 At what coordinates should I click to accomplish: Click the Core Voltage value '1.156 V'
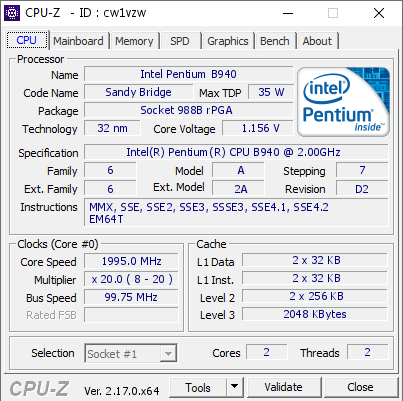pyautogui.click(x=258, y=128)
